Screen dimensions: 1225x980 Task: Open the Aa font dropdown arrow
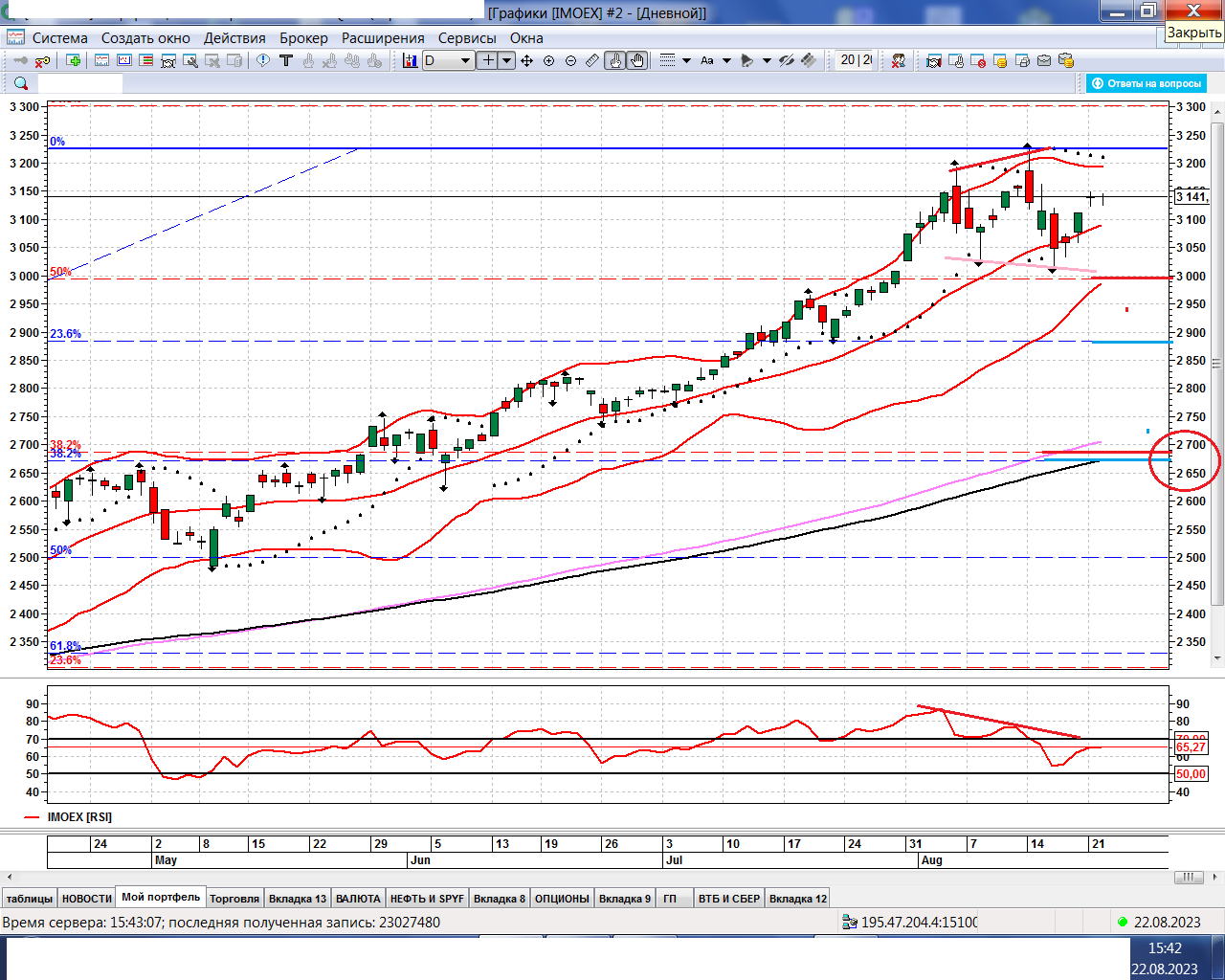[726, 60]
